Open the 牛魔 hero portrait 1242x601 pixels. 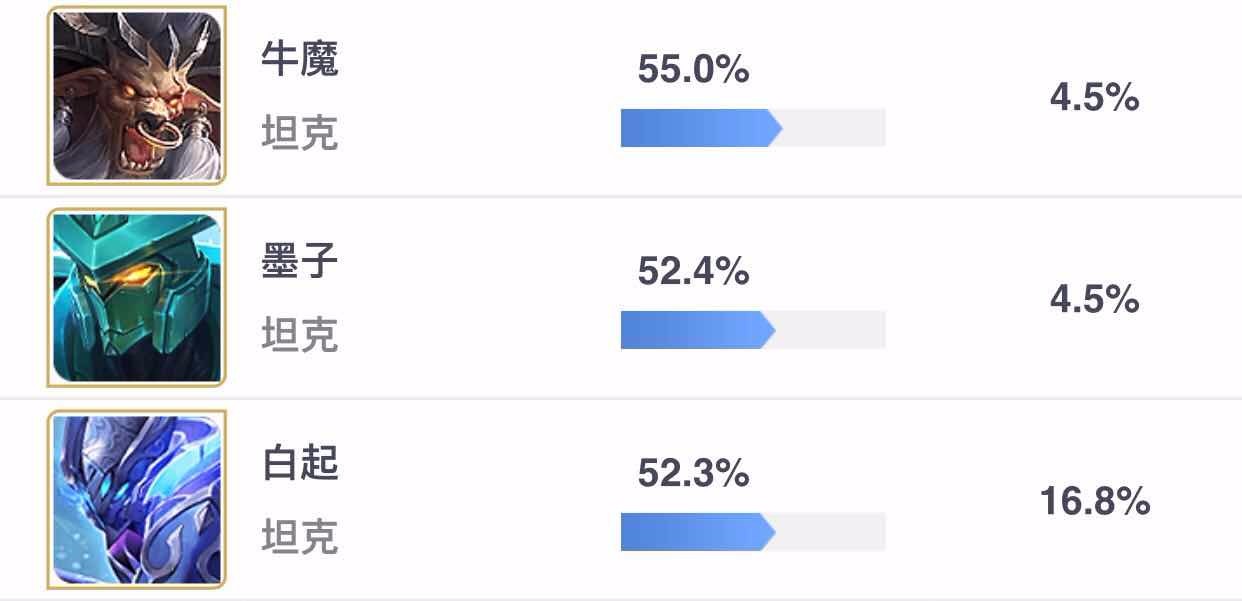coord(137,96)
